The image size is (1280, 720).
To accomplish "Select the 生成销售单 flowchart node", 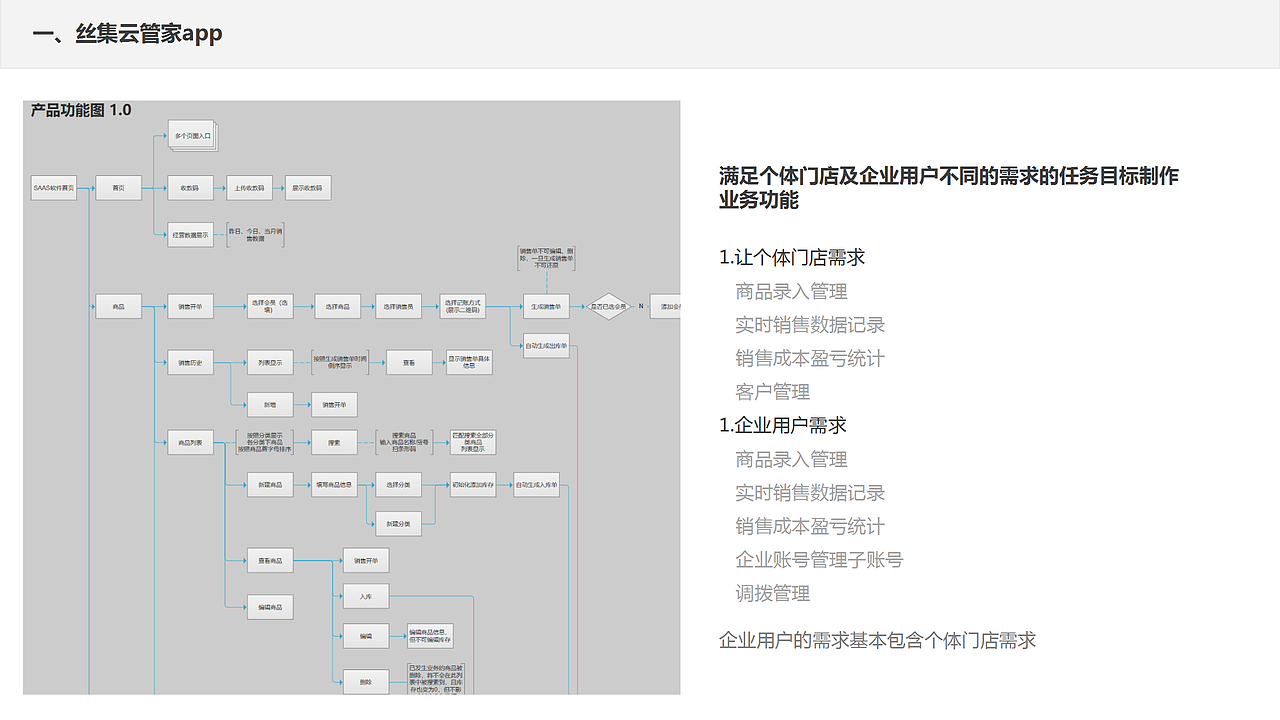I will [x=546, y=307].
